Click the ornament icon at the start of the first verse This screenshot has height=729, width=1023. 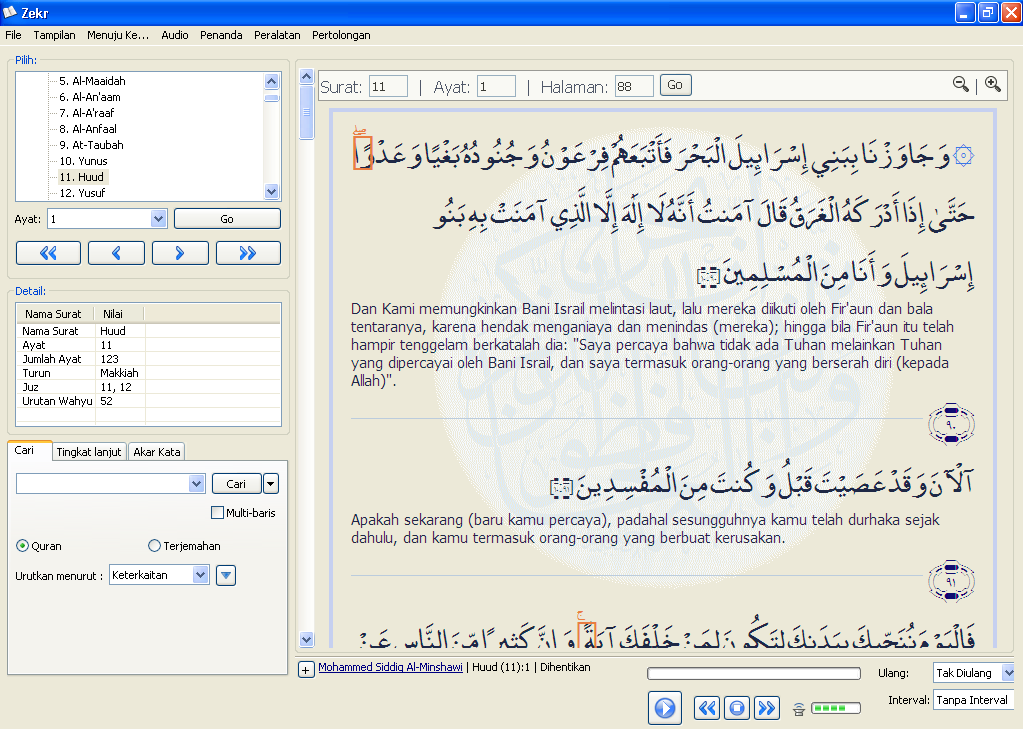pos(964,155)
